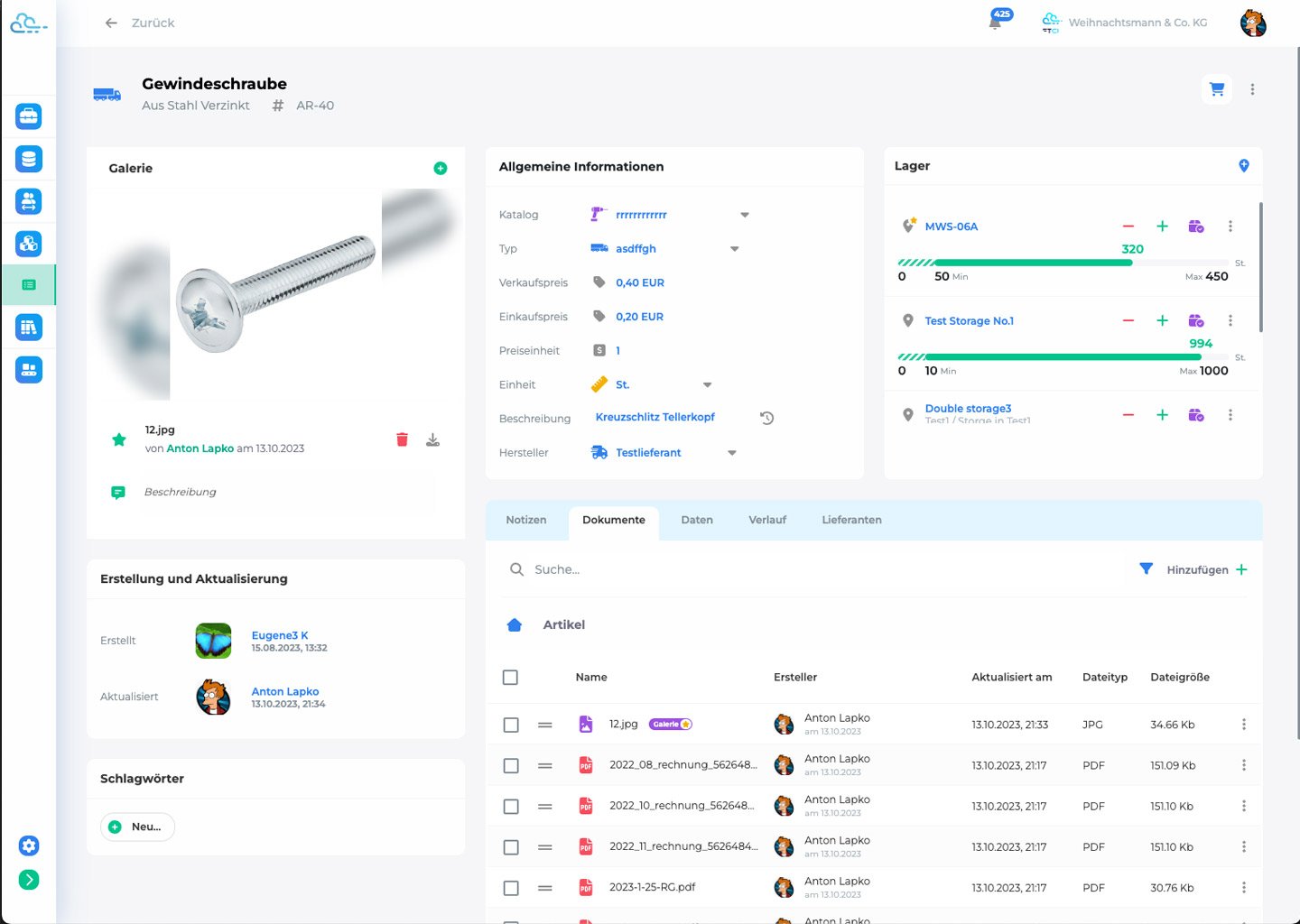The height and width of the screenshot is (924, 1300).
Task: Increase stock for MWS-06A
Action: tap(1163, 226)
